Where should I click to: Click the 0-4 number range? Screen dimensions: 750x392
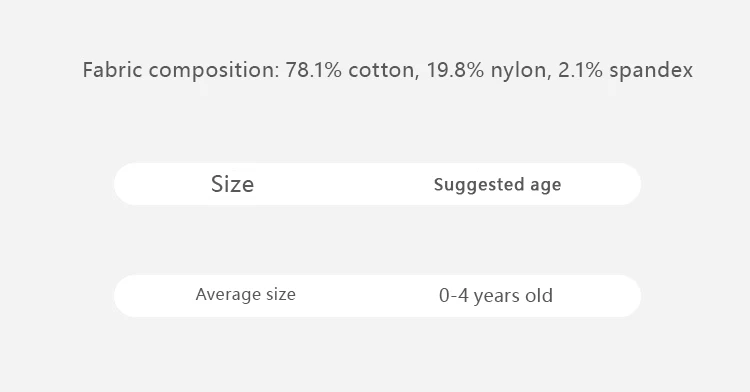point(453,295)
